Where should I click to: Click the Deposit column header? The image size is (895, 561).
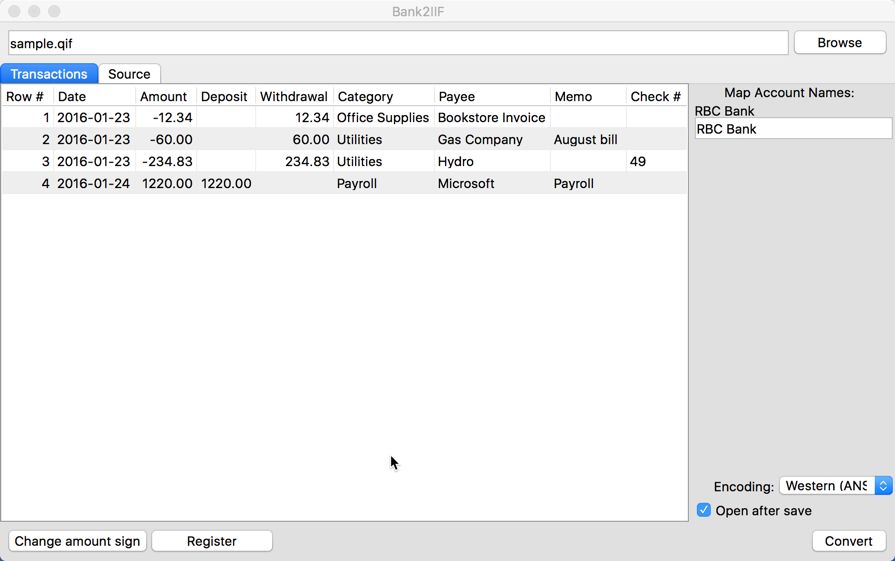pyautogui.click(x=225, y=96)
